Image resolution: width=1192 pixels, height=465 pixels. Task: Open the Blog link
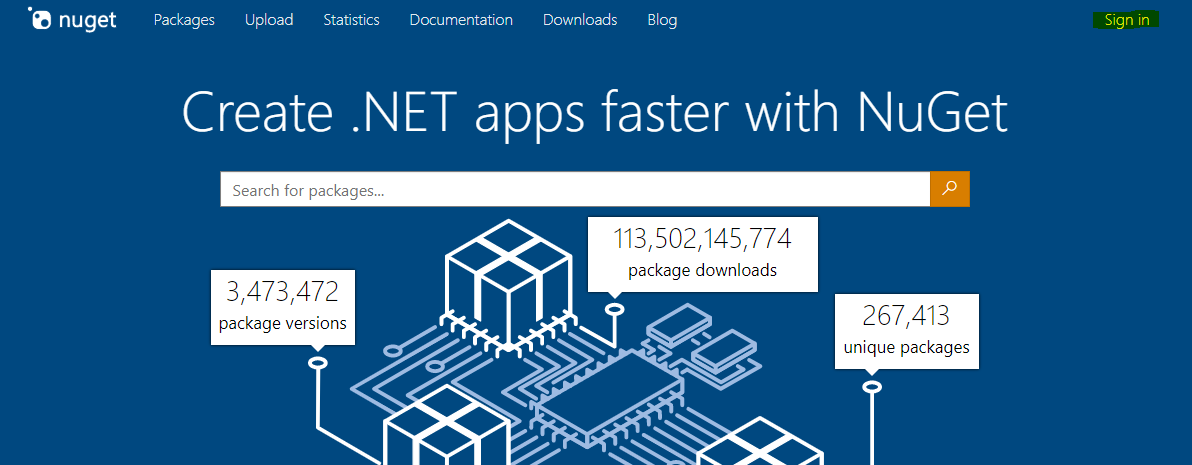coord(662,21)
